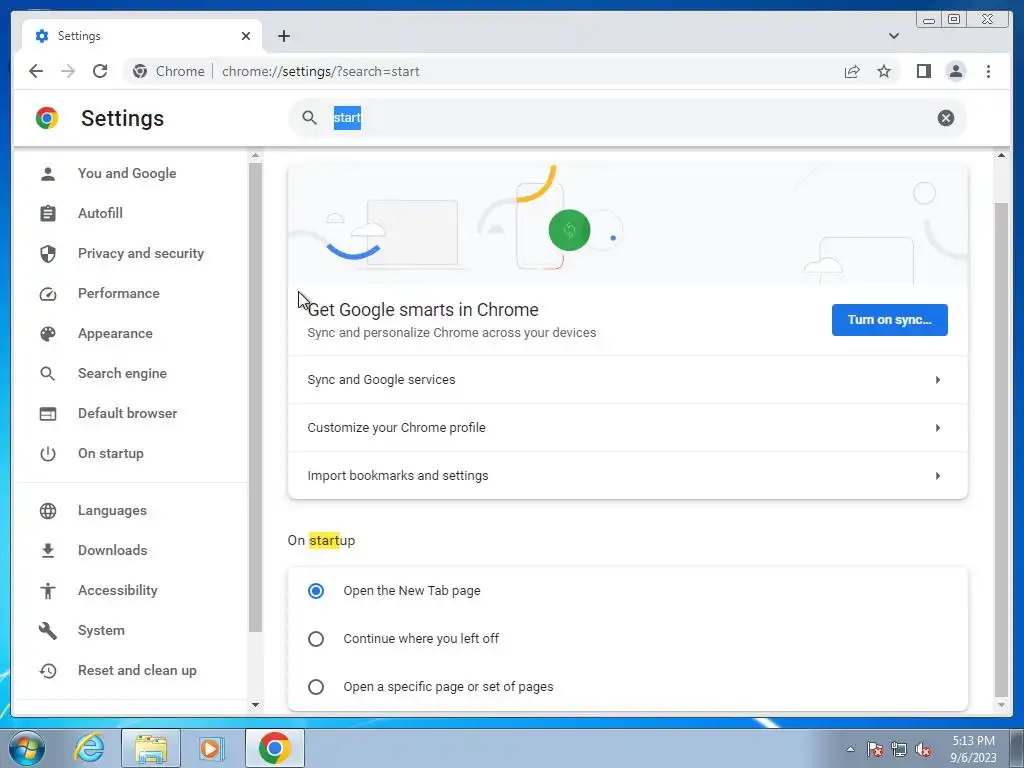1024x768 pixels.
Task: Open Default browser settings
Action: point(127,413)
